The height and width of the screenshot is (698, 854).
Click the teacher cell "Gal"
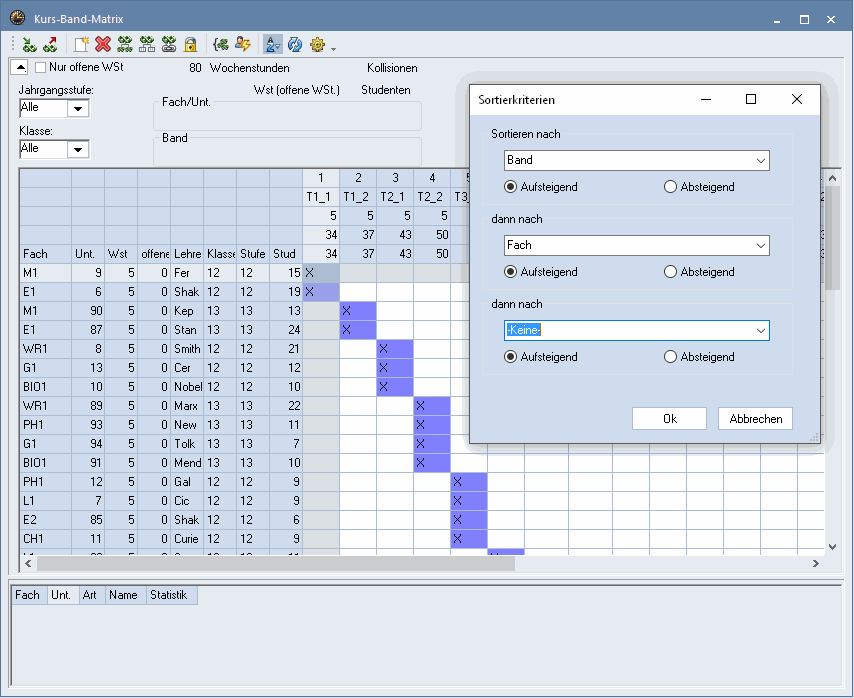click(x=187, y=482)
